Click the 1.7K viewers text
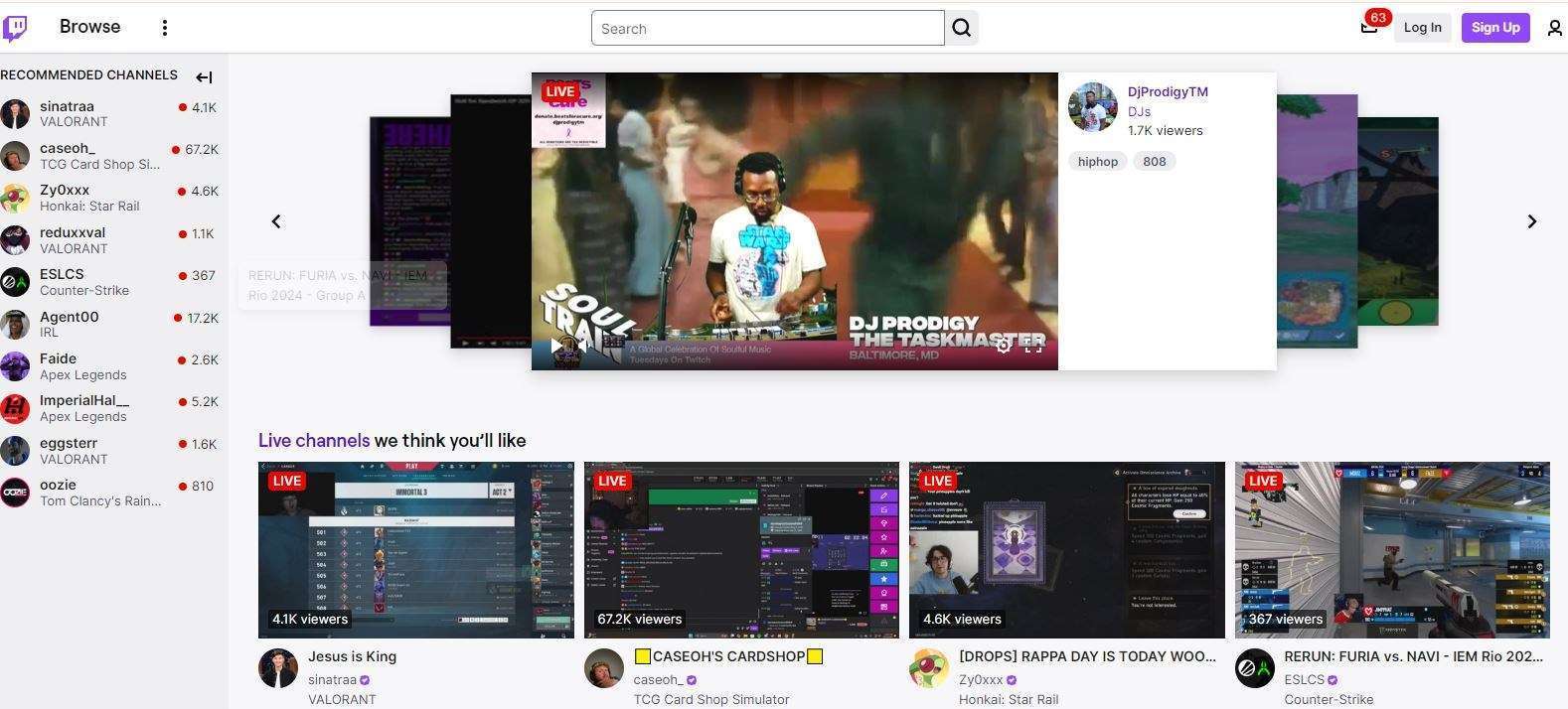Screen dimensions: 1568x709 [x=1165, y=130]
